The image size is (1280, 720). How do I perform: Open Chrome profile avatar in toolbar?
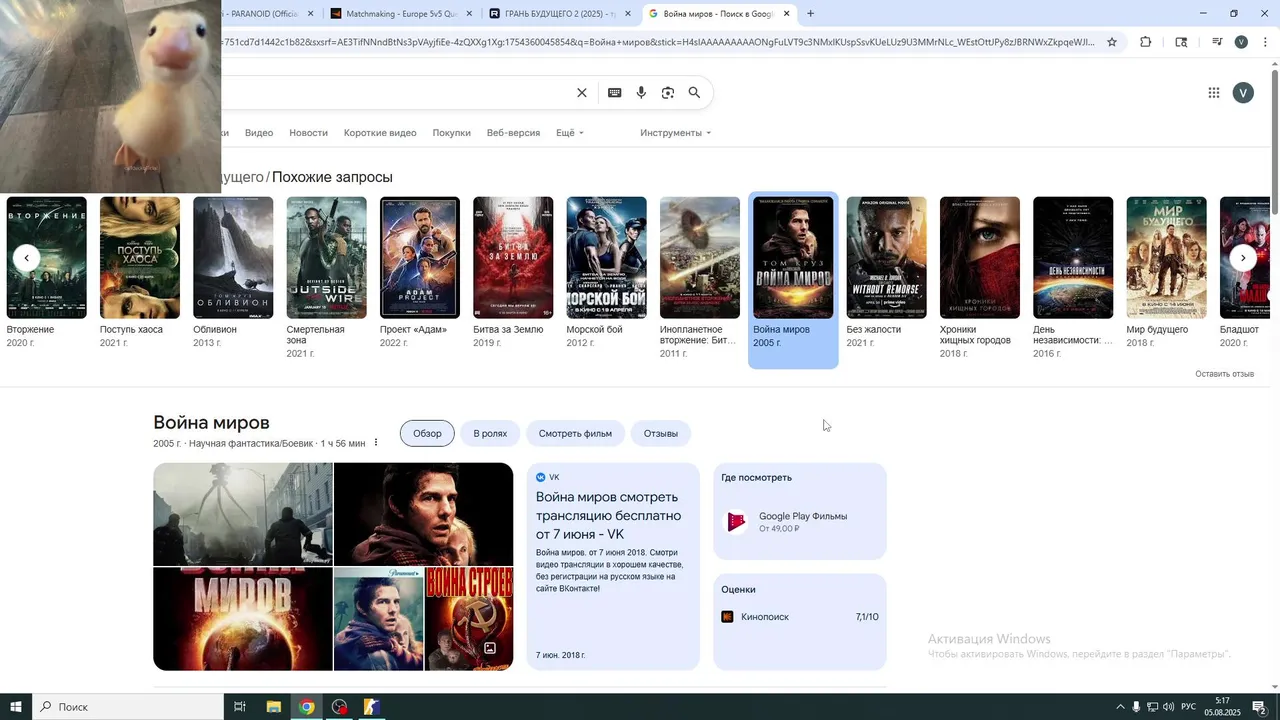point(1241,42)
